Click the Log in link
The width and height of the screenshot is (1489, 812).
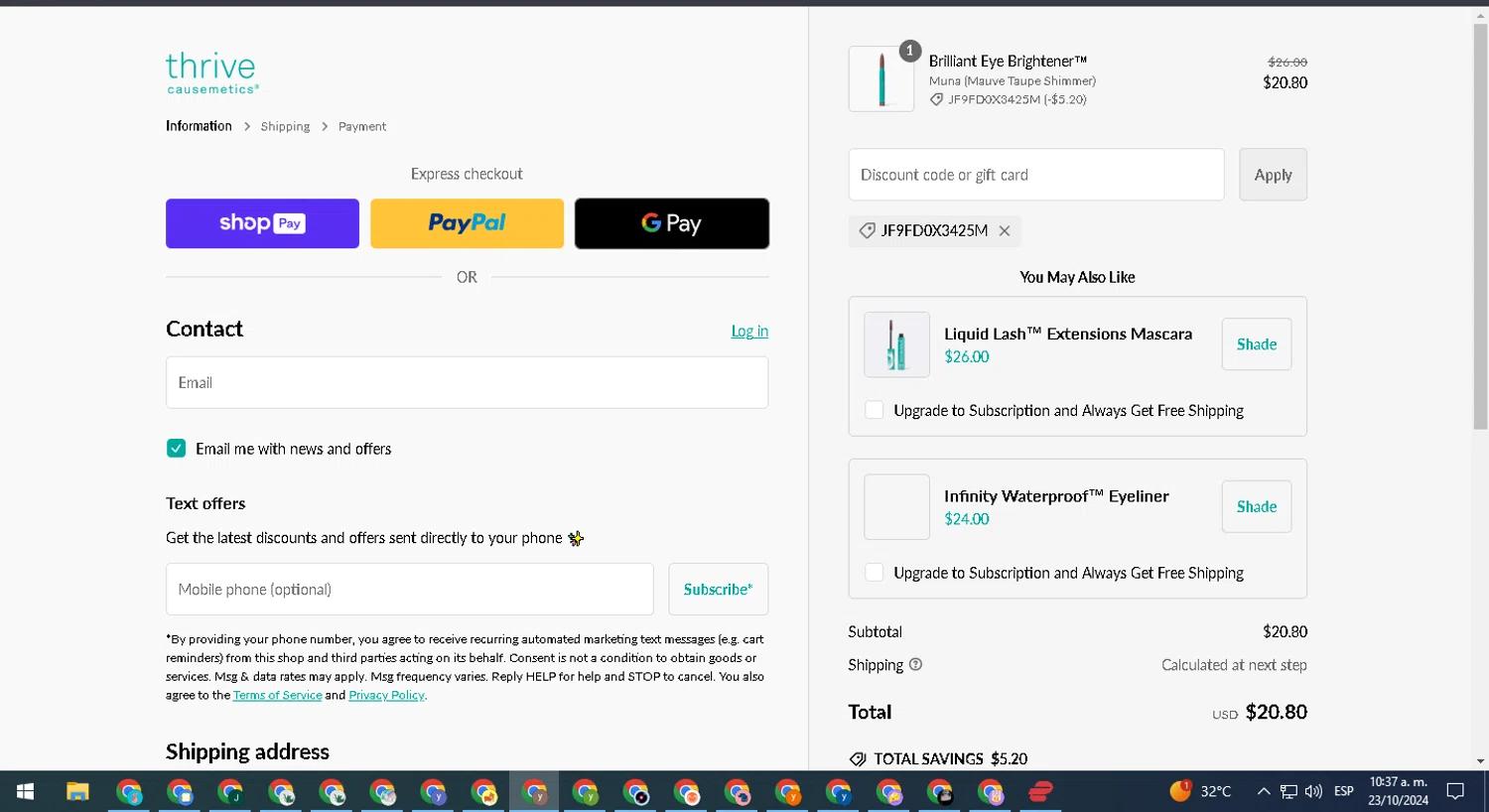coord(749,332)
